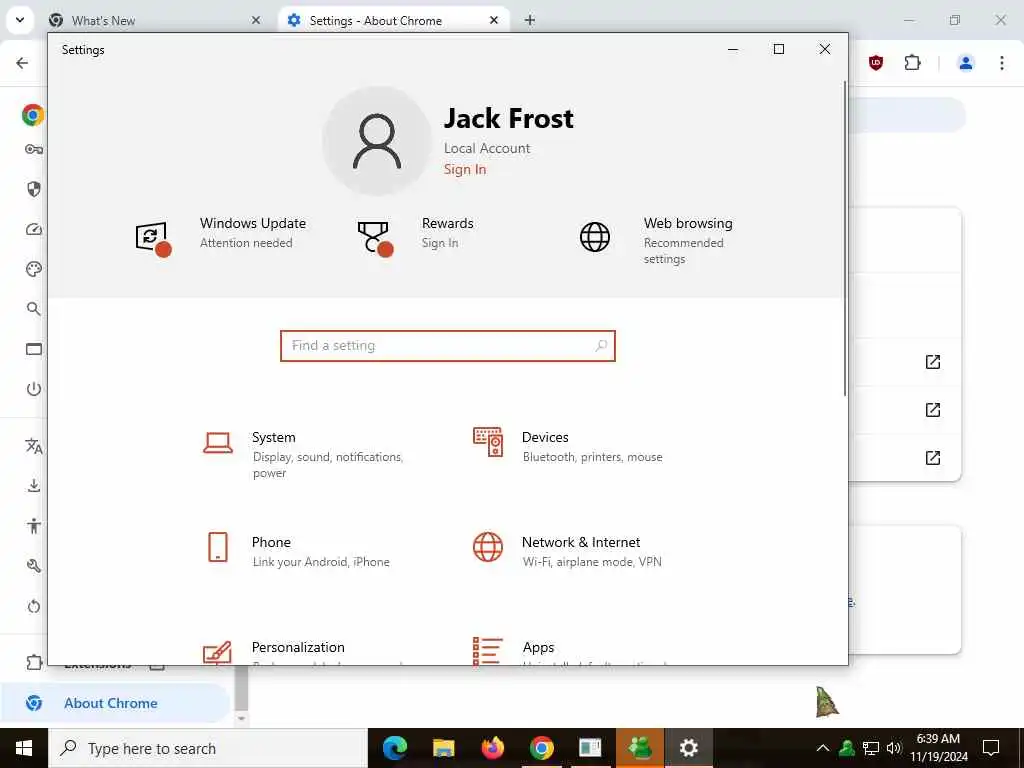Open Devices settings category

[568, 446]
